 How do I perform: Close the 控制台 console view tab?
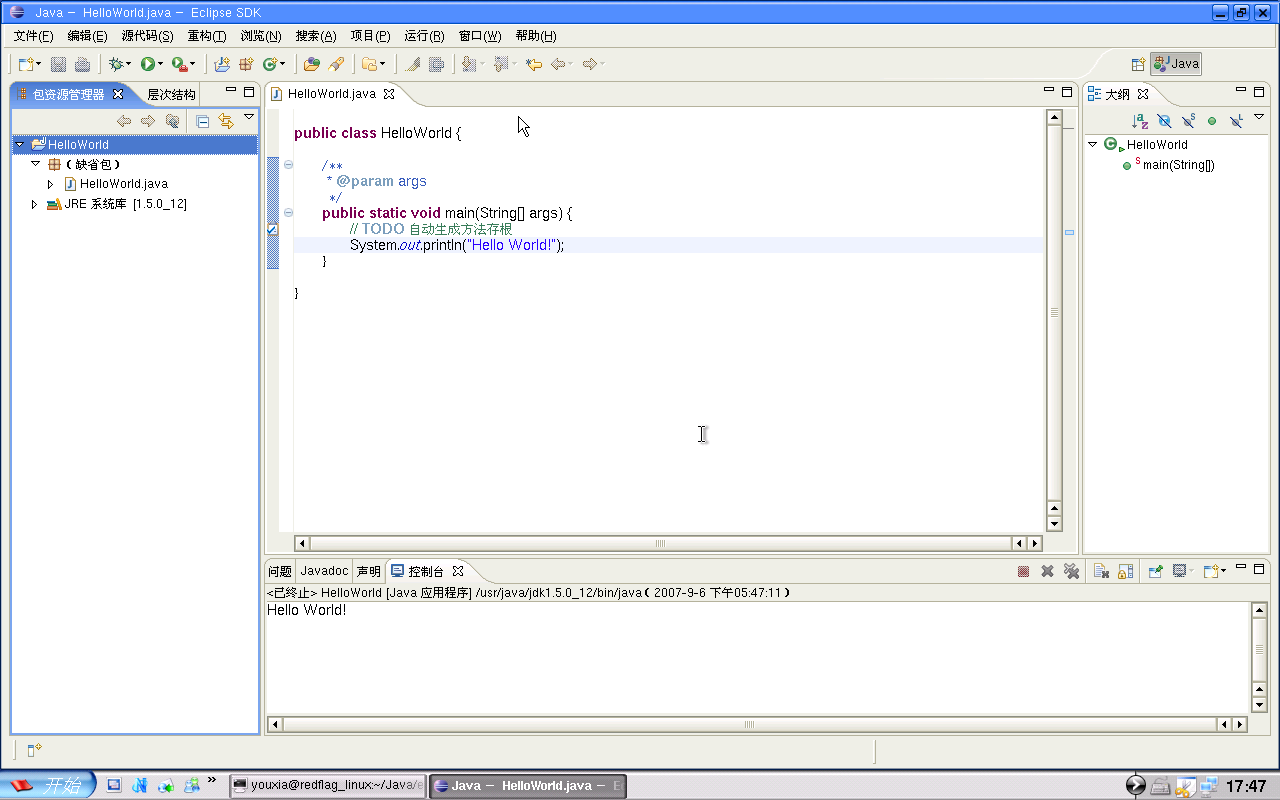[x=458, y=572]
